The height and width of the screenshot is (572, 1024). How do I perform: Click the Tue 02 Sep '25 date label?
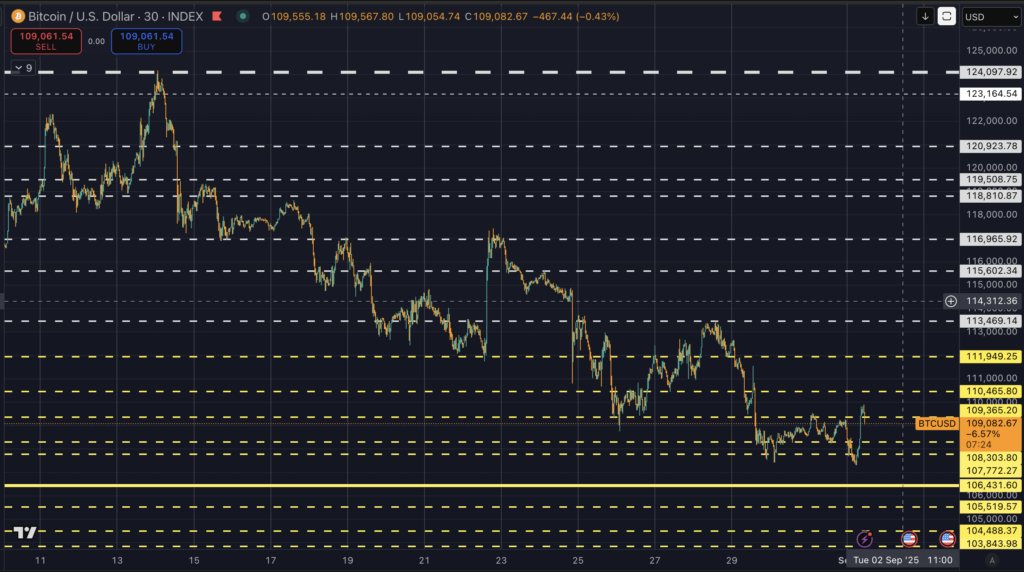click(883, 562)
